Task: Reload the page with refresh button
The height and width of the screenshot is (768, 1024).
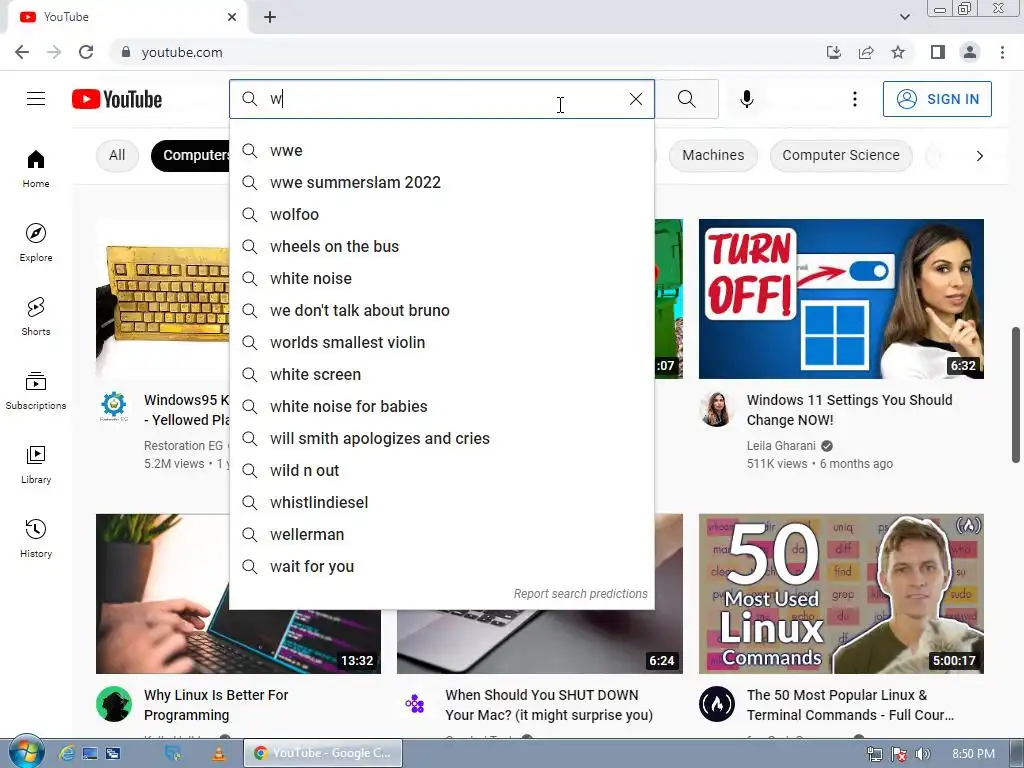Action: click(86, 52)
